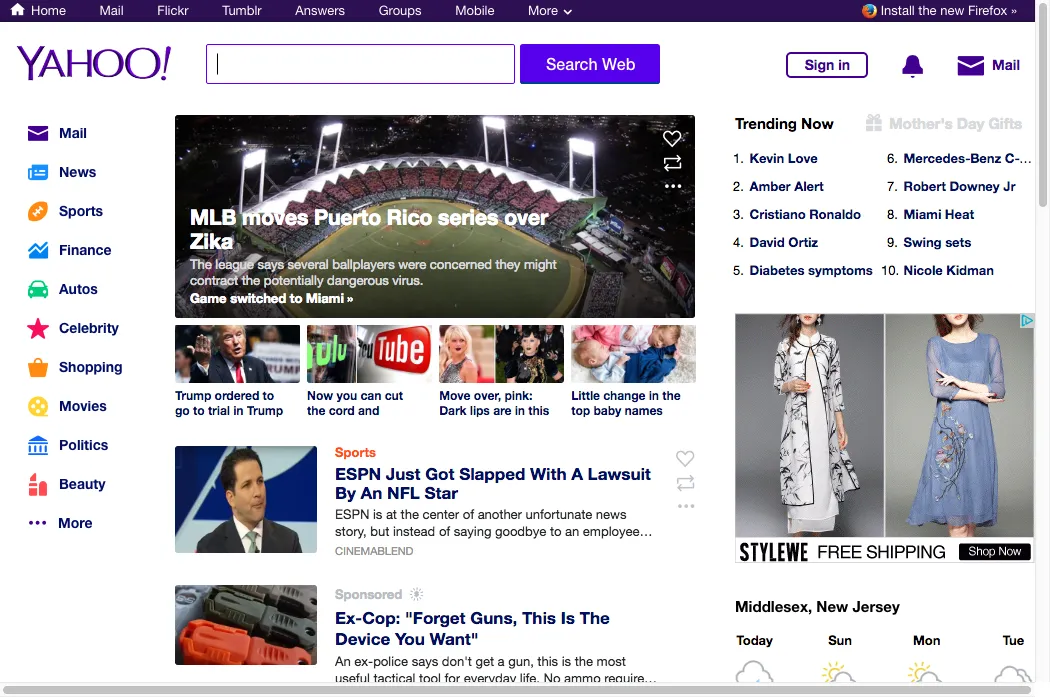Click the vertical page scrollbar
This screenshot has width=1050, height=697.
pyautogui.click(x=1042, y=104)
